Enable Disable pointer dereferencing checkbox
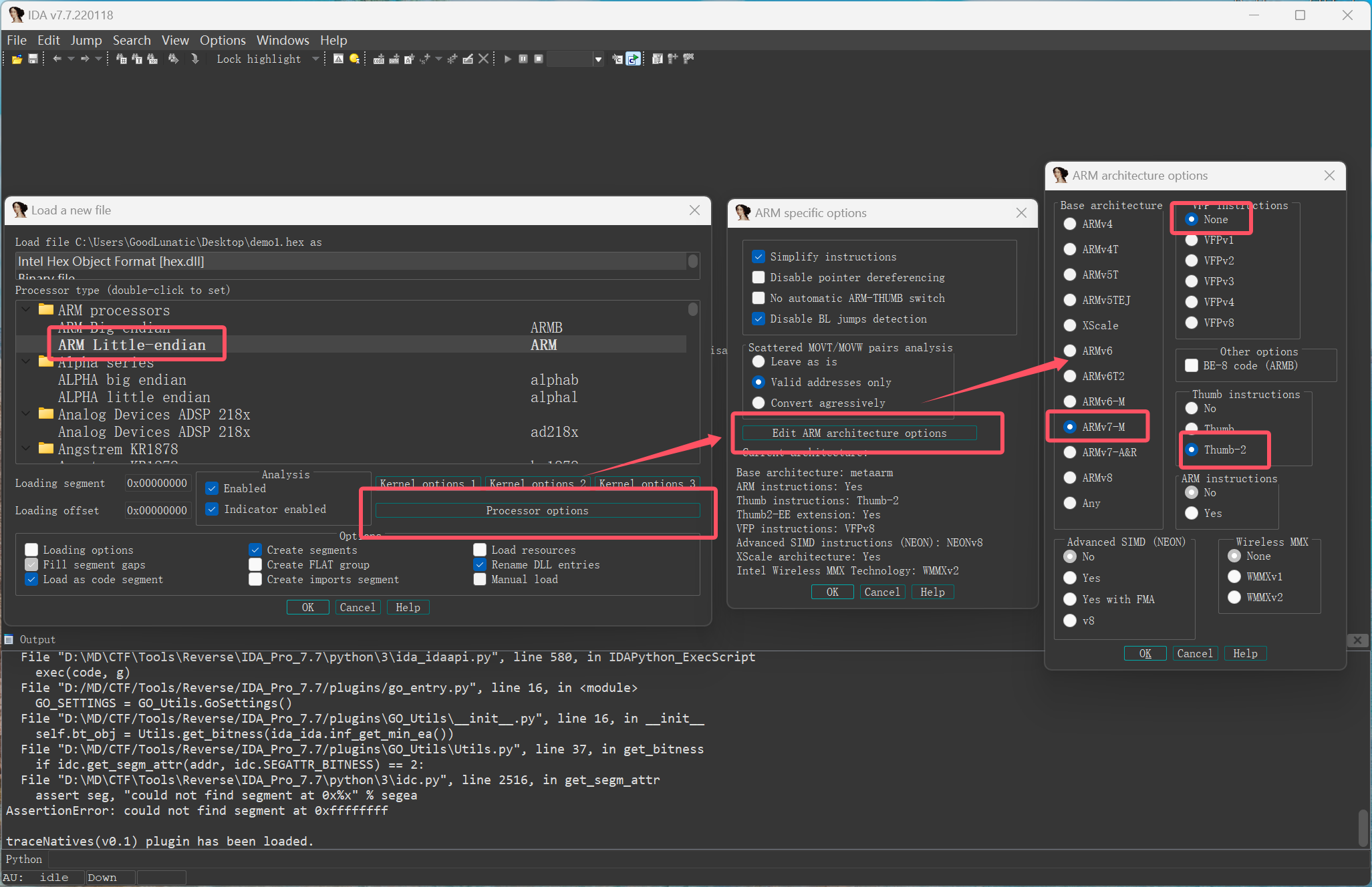Image resolution: width=1372 pixels, height=887 pixels. (759, 277)
